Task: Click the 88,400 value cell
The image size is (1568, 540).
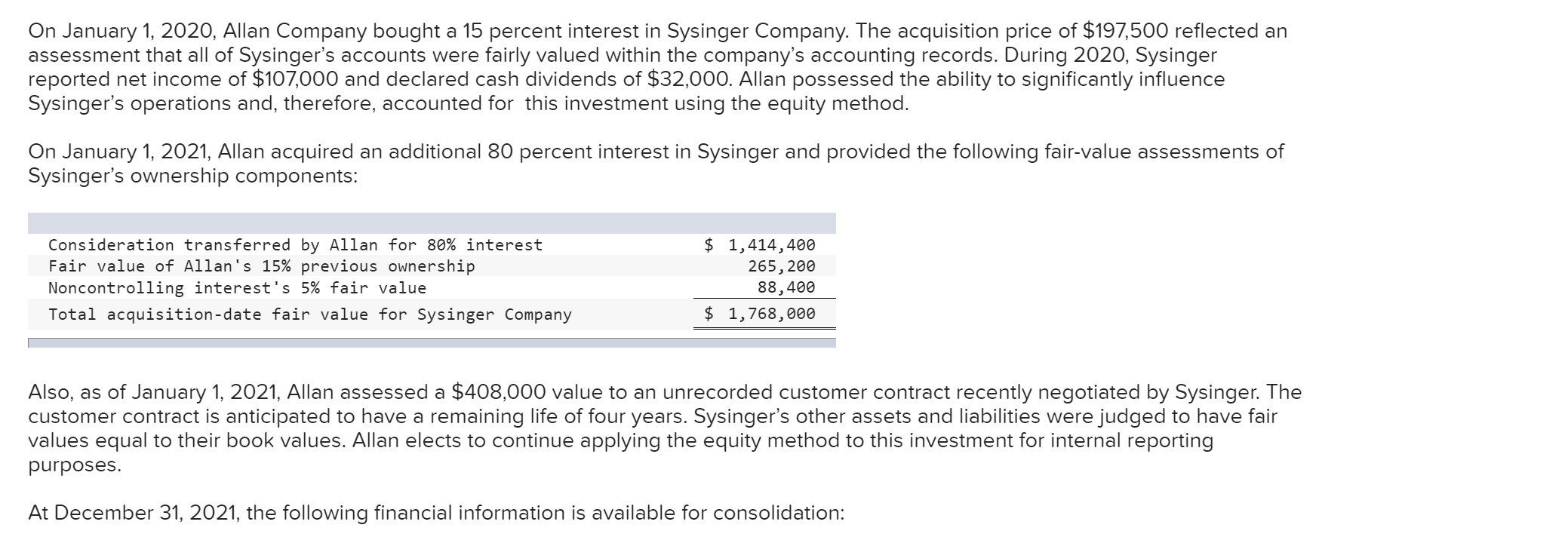Action: [786, 287]
